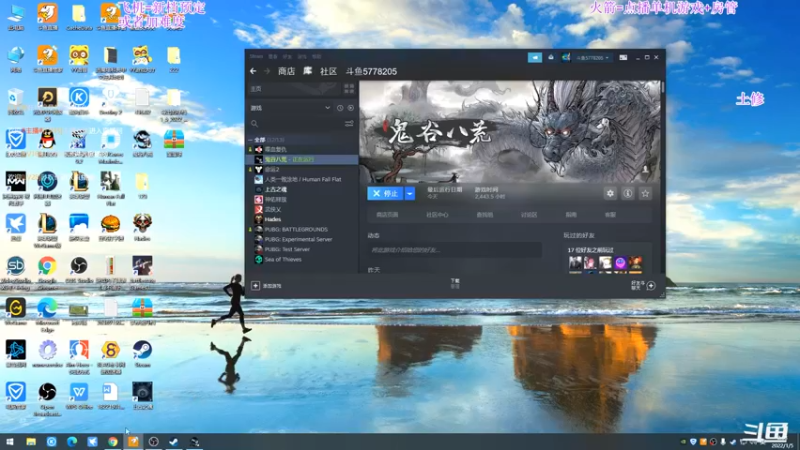The height and width of the screenshot is (450, 800).
Task: Open friends and chat plus icon
Action: tap(651, 286)
